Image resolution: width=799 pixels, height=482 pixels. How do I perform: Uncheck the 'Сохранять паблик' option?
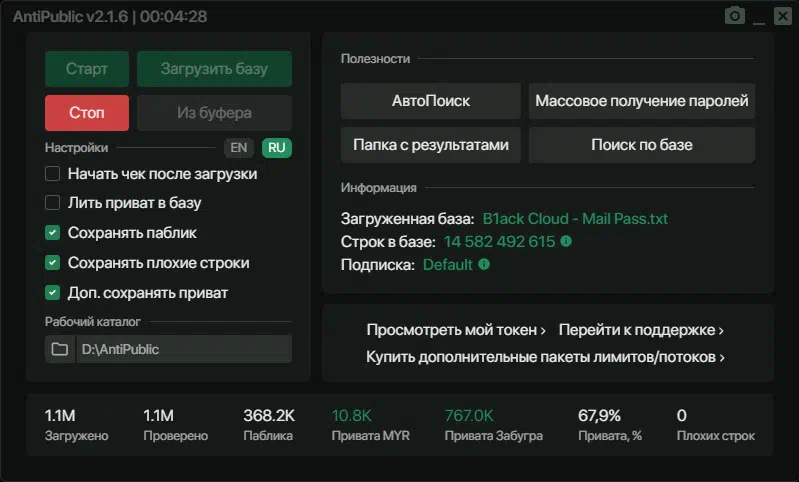tap(53, 233)
